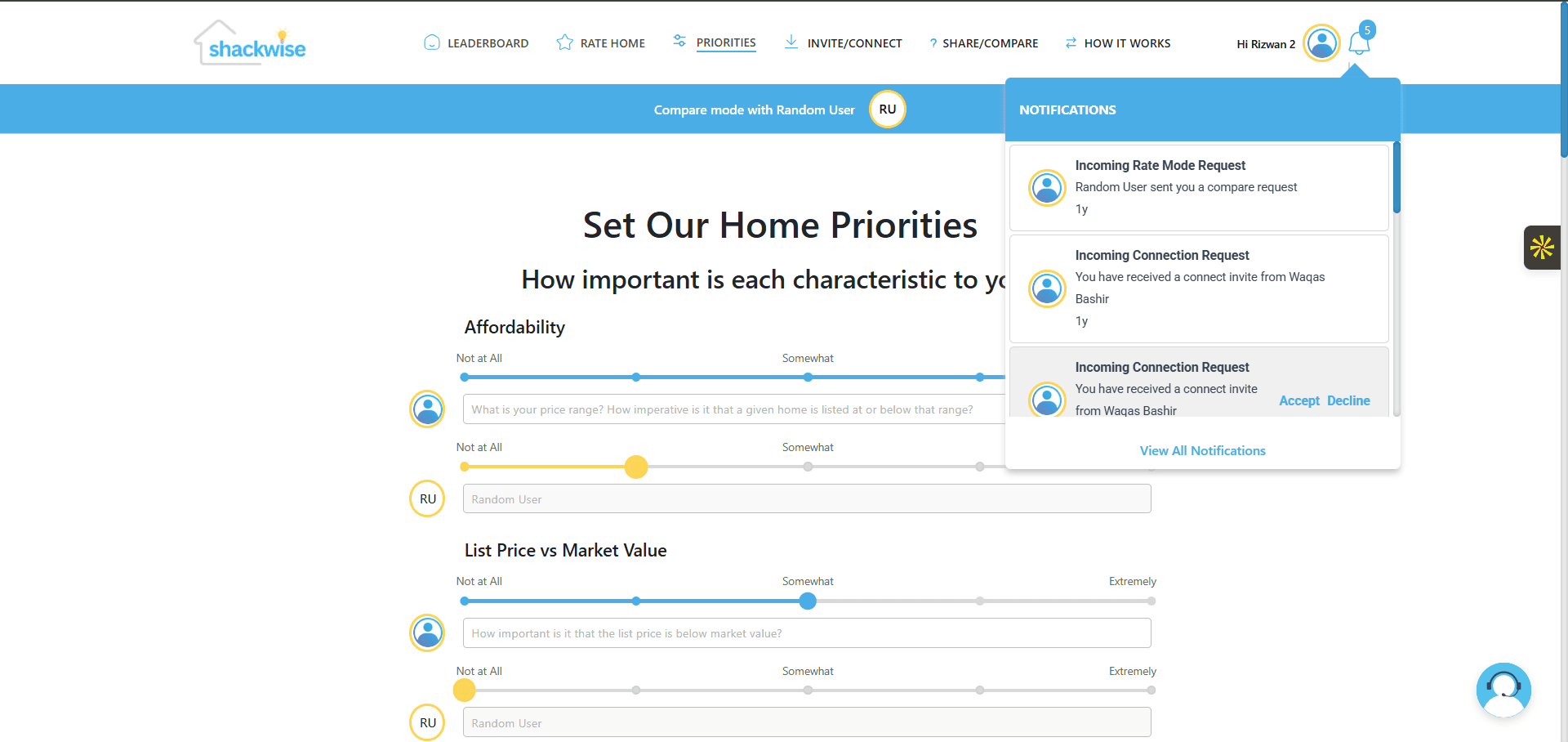Click the list price below market value field
The height and width of the screenshot is (742, 1568).
tap(807, 633)
